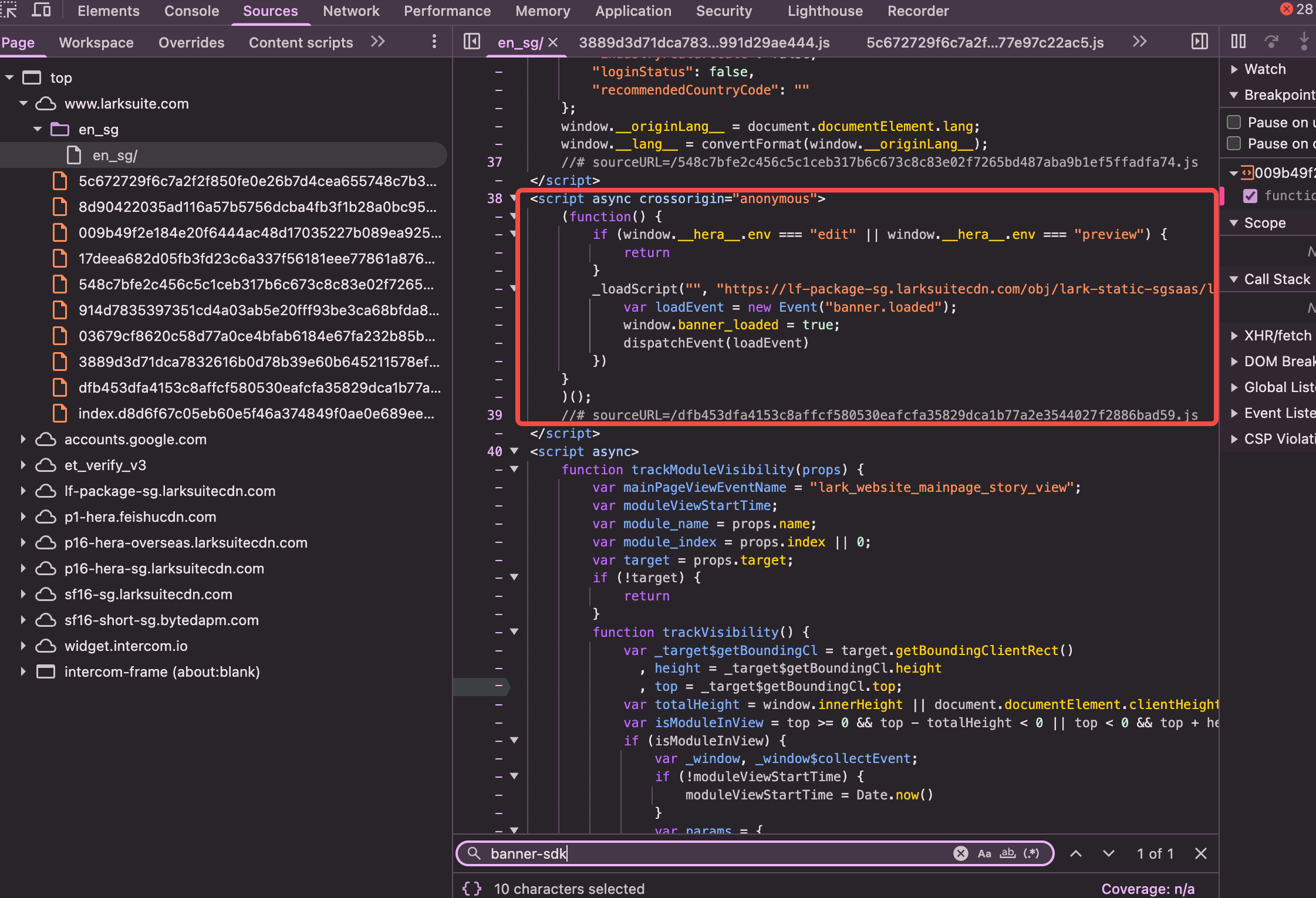The image size is (1316, 898).
Task: Close the search bar
Action: tap(1201, 853)
